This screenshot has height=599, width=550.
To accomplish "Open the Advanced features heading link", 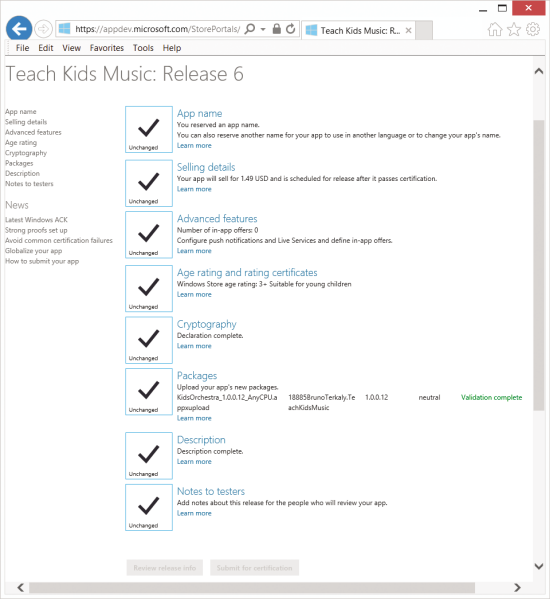I will coord(217,219).
